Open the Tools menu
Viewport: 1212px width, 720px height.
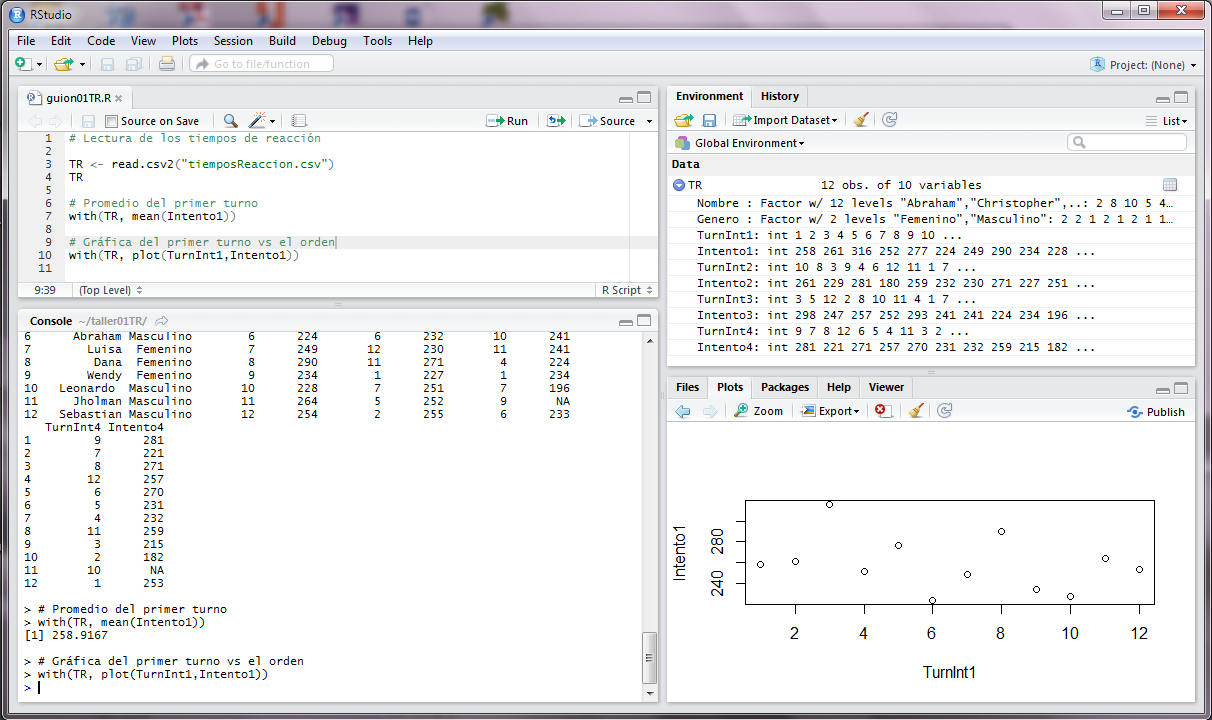coord(378,41)
